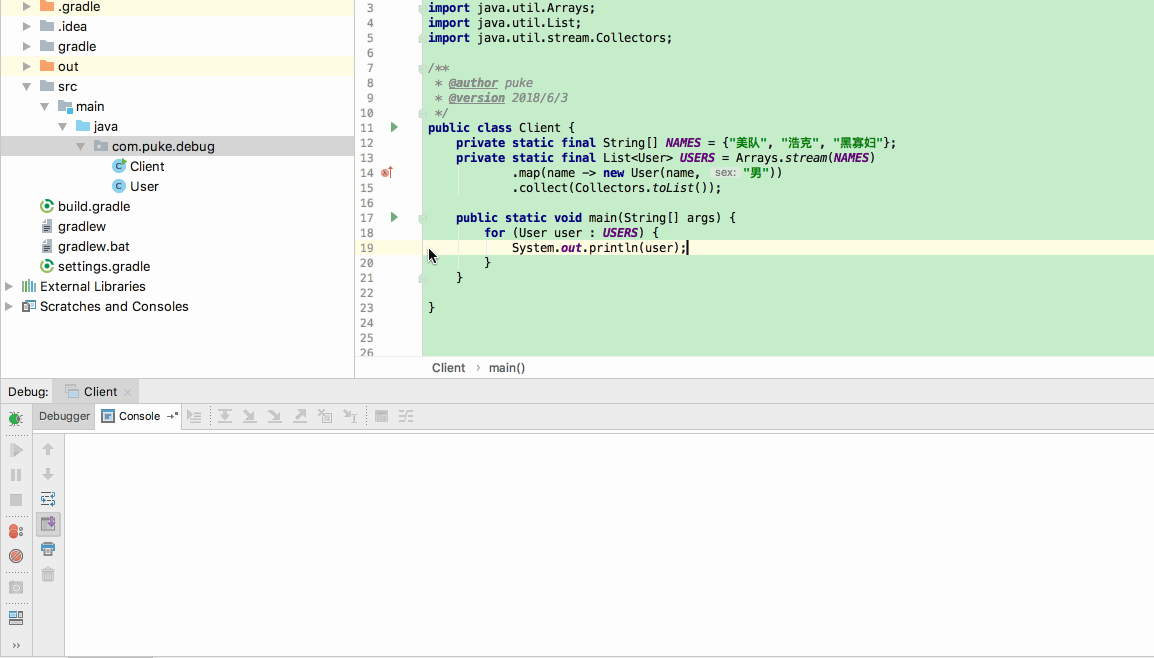Enable scroll-to-end in the console output
The width and height of the screenshot is (1154, 658).
(47, 523)
